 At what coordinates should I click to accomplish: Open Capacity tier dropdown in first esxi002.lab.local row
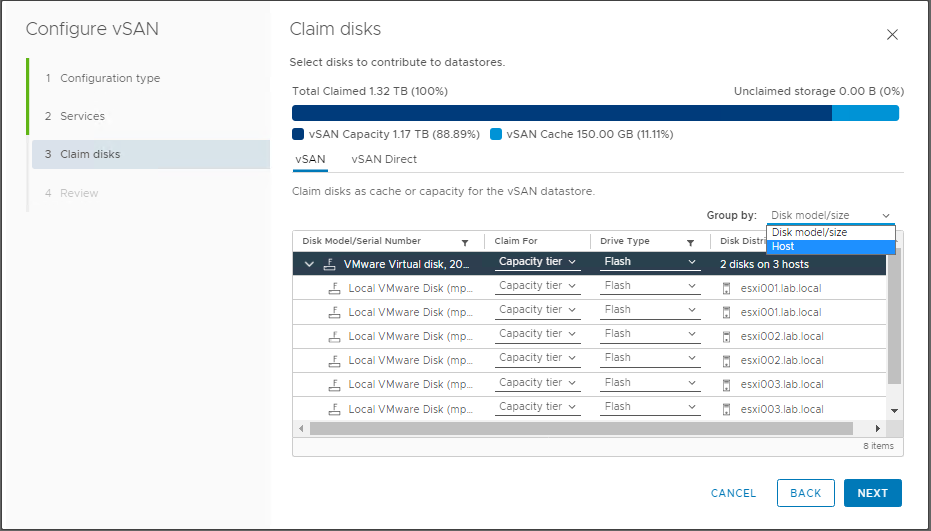click(537, 334)
